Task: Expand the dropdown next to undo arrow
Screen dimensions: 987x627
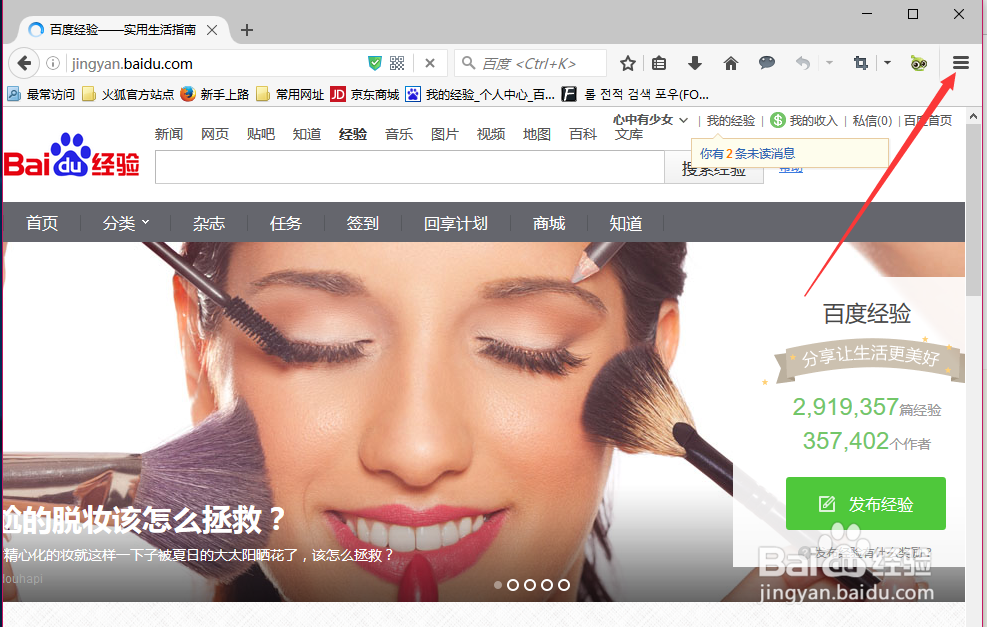Action: [829, 63]
